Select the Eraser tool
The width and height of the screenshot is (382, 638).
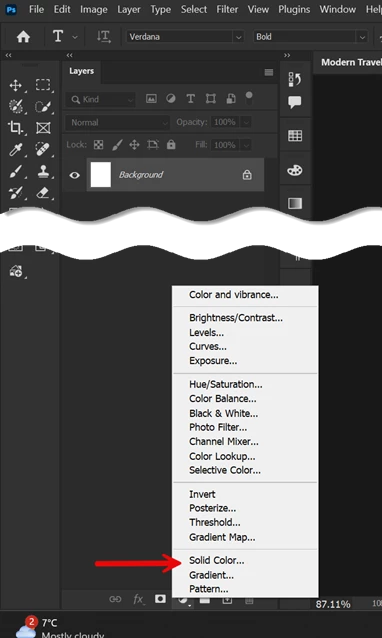click(43, 192)
